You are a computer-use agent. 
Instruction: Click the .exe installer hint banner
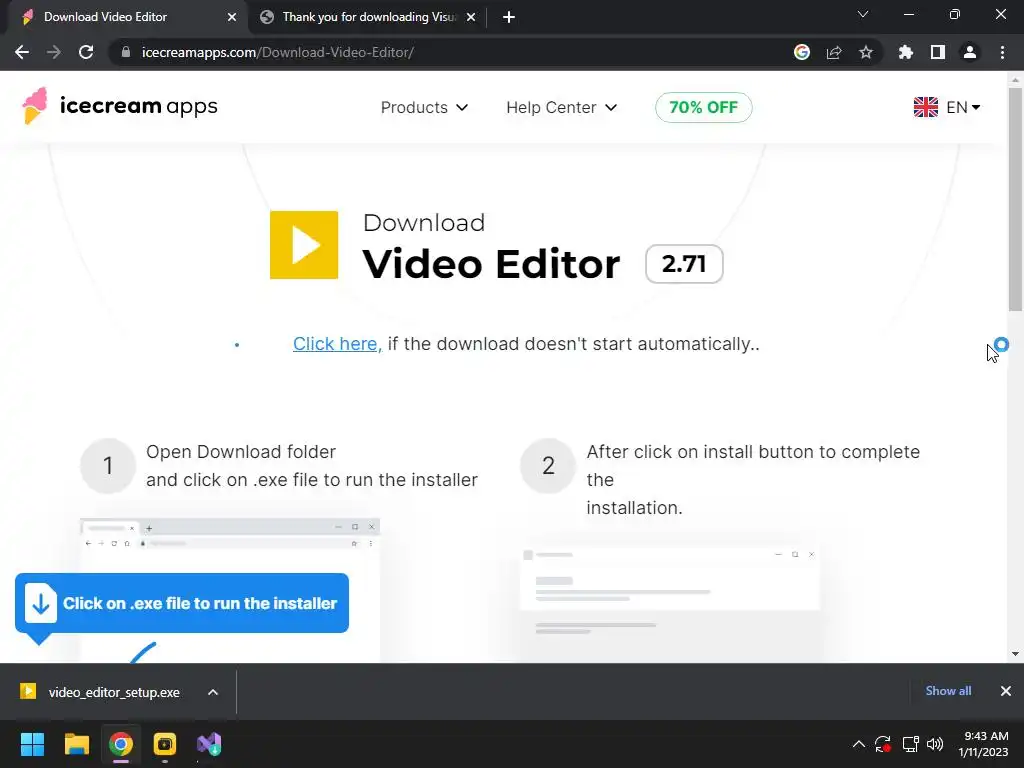click(182, 603)
